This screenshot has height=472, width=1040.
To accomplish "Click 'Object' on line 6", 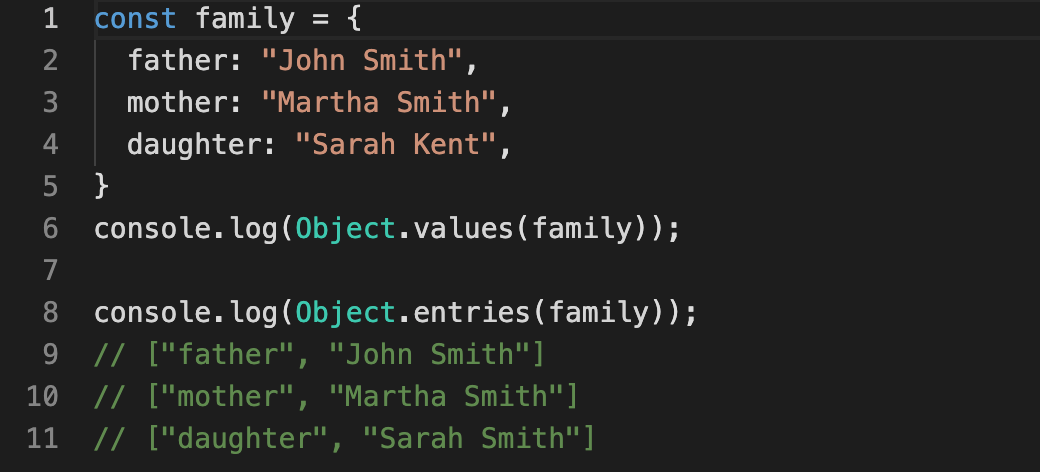I will [x=346, y=228].
